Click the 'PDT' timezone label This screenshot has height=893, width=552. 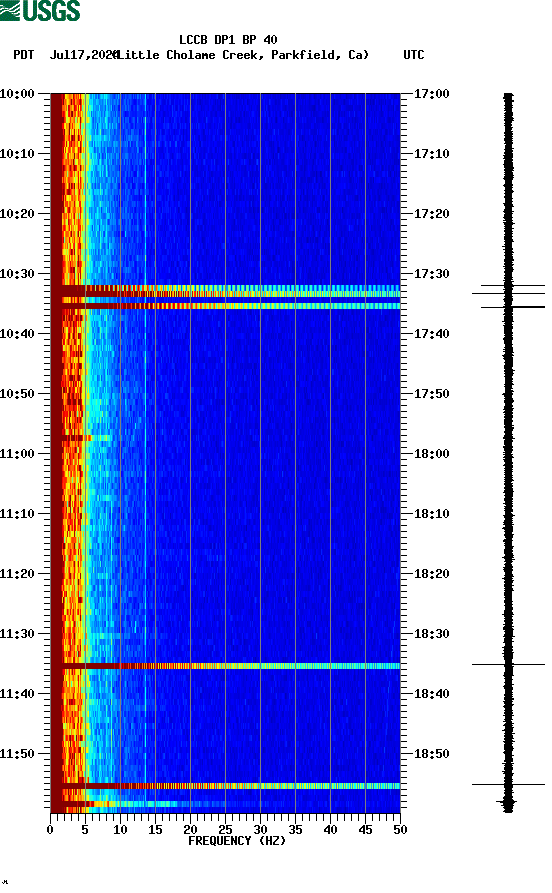coord(23,55)
